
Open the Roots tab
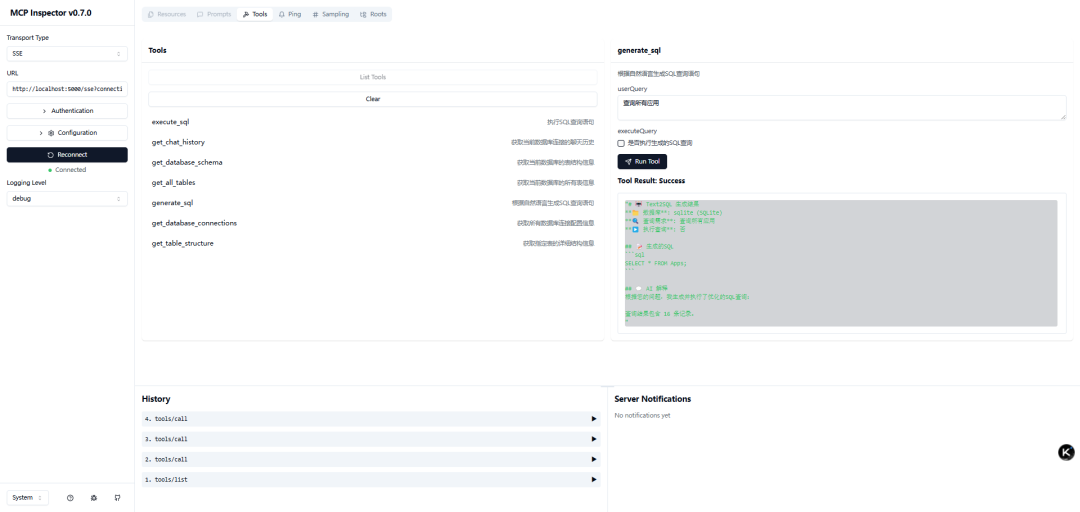pyautogui.click(x=373, y=14)
